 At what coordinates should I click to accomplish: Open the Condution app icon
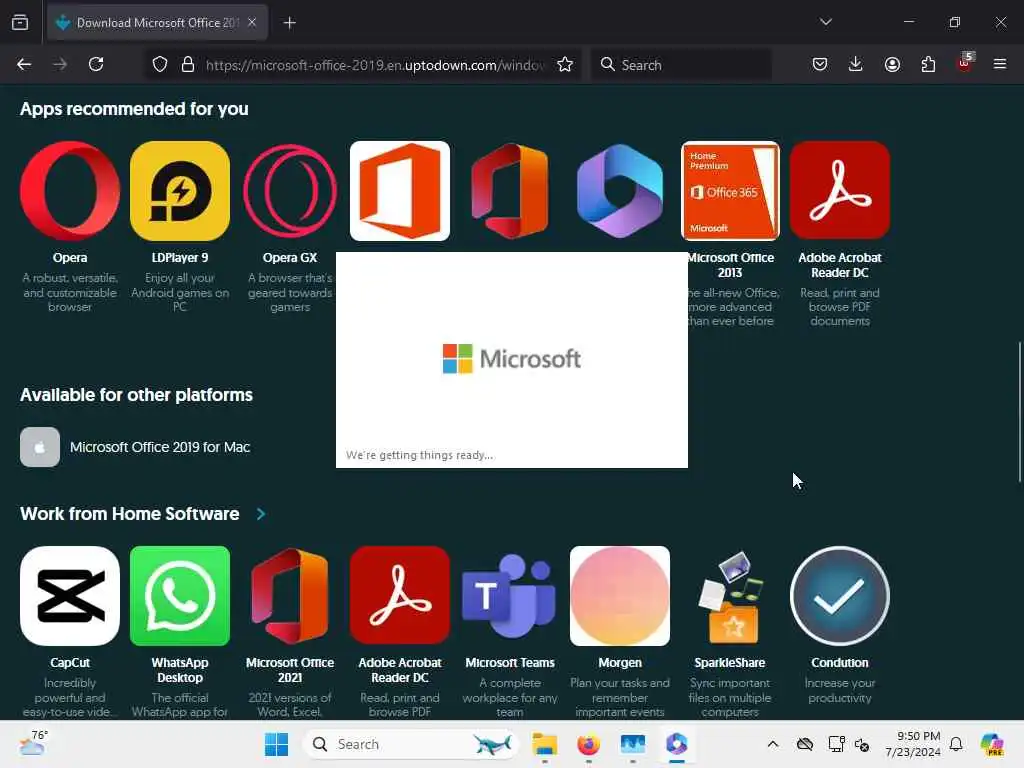840,596
